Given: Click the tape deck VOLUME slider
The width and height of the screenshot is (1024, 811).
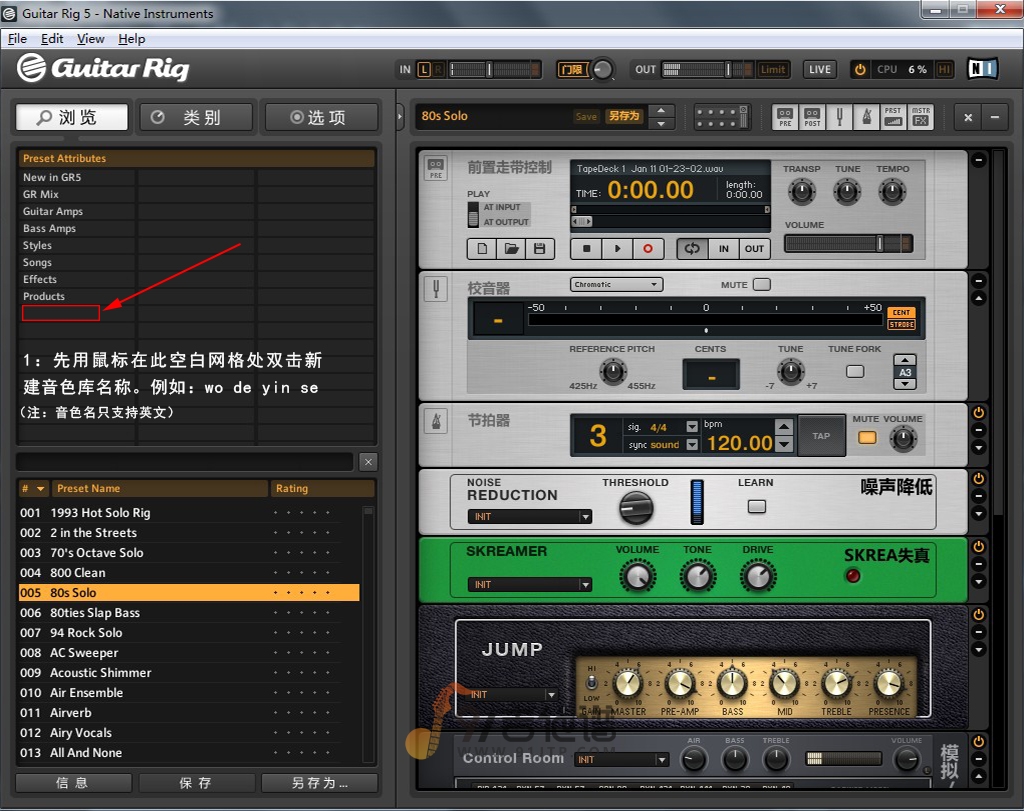Looking at the screenshot, I should [x=848, y=244].
